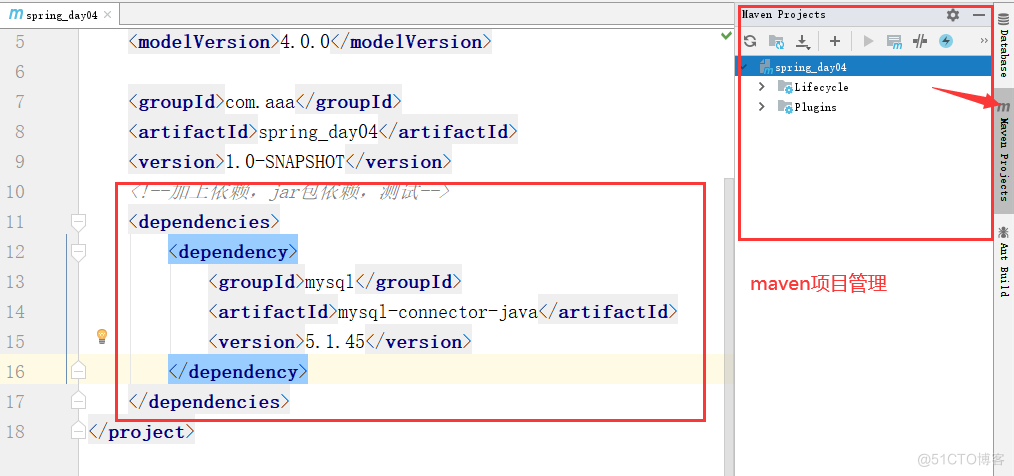Click the green inspection checkmark in editor

726,36
